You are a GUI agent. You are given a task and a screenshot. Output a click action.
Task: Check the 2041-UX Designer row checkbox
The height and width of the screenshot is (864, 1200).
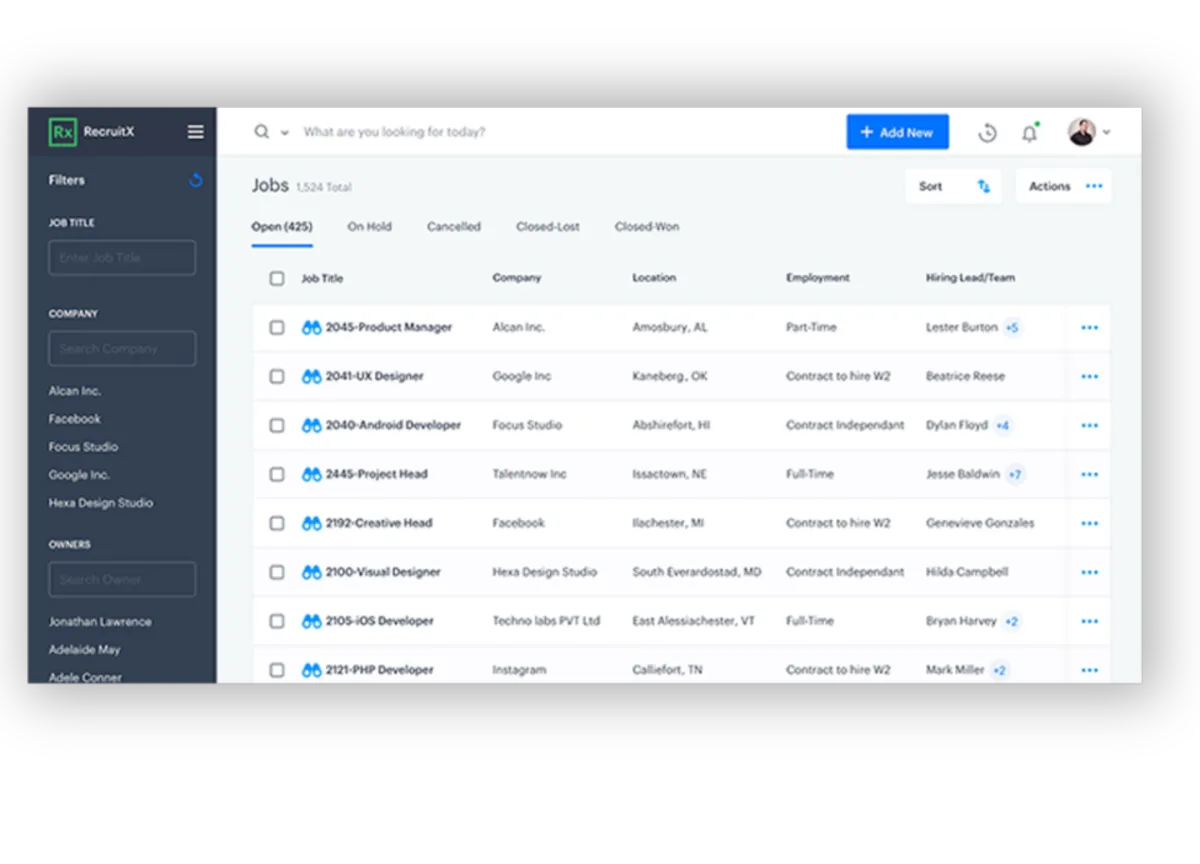[x=277, y=376]
